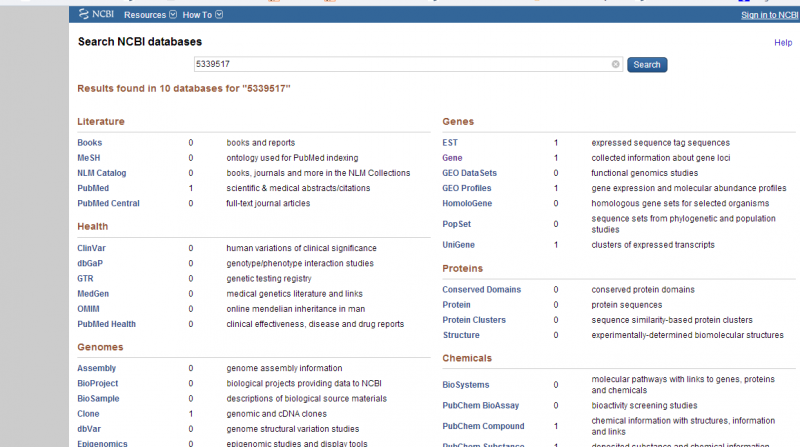Open the BioProject database link
Screen dimensions: 800x447
pos(97,383)
